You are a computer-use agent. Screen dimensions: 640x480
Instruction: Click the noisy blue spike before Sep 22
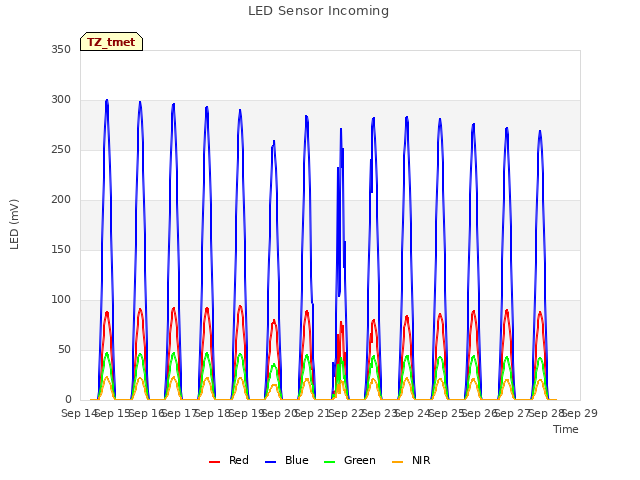pos(341,129)
